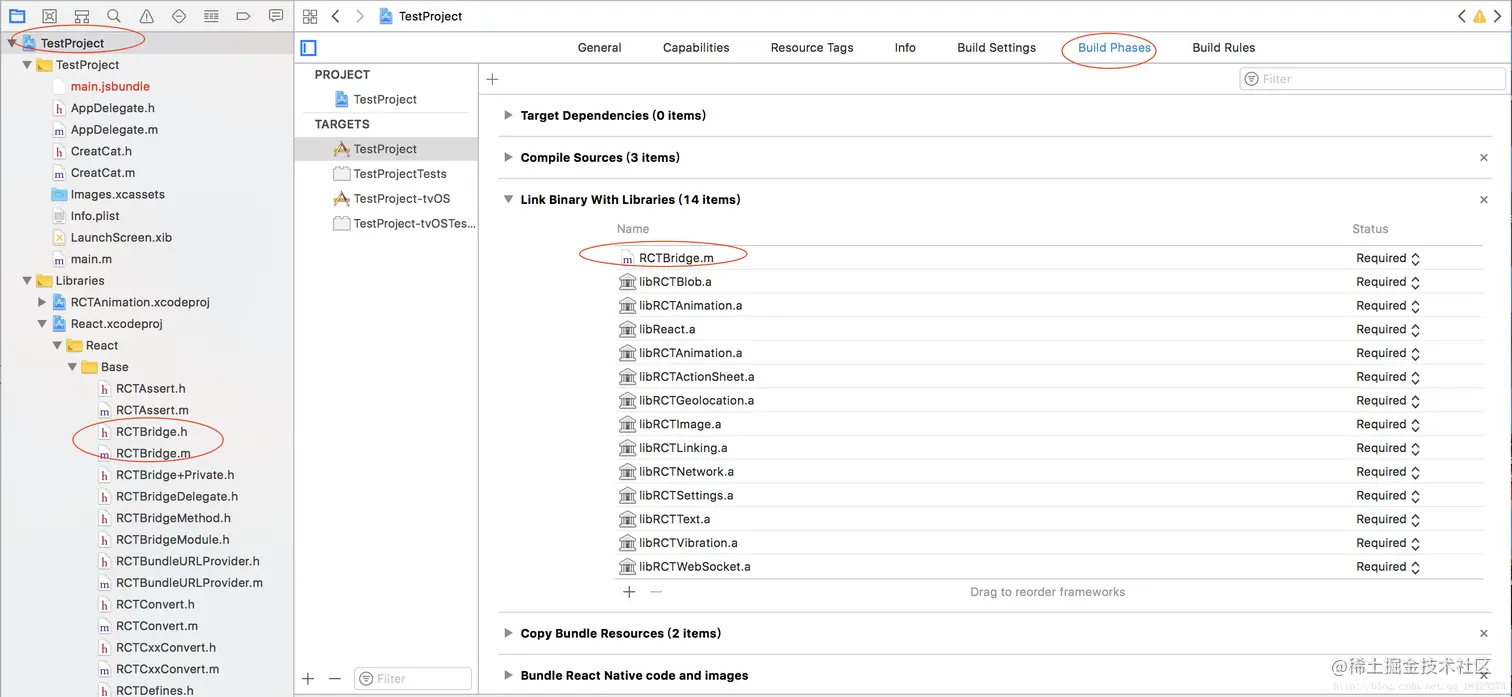Open the Resource Tags tab
This screenshot has width=1512, height=697.
812,48
